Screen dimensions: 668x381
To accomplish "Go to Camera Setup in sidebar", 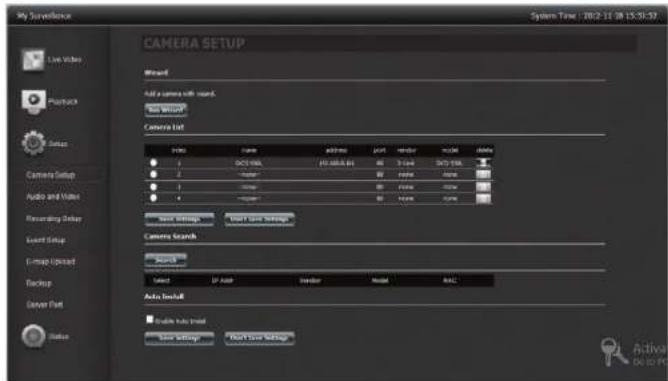I will [x=50, y=175].
